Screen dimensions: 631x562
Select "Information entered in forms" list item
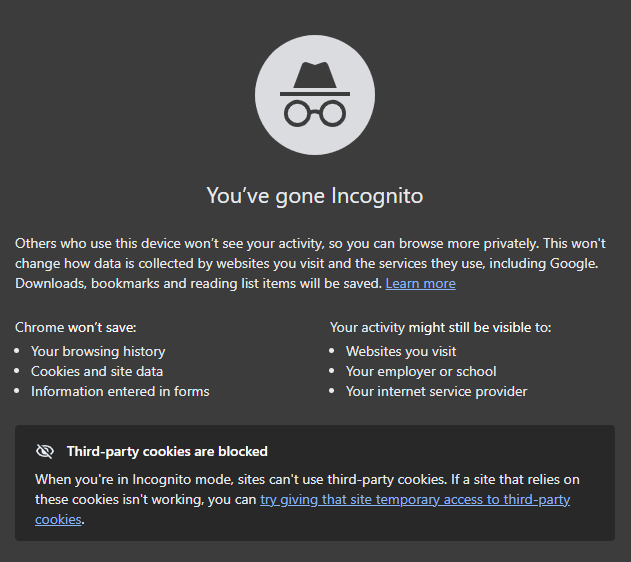coord(120,391)
